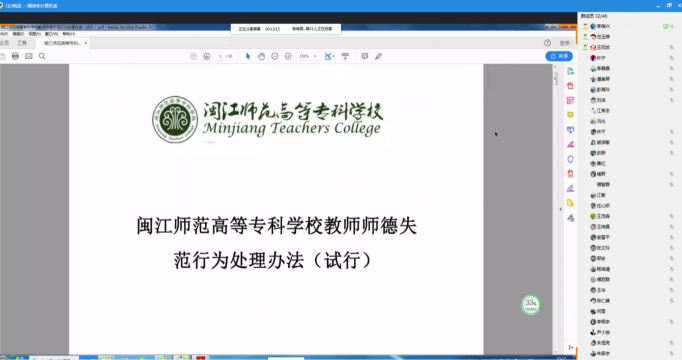The width and height of the screenshot is (682, 360).
Task: Select the arrow selection tool
Action: pyautogui.click(x=248, y=56)
